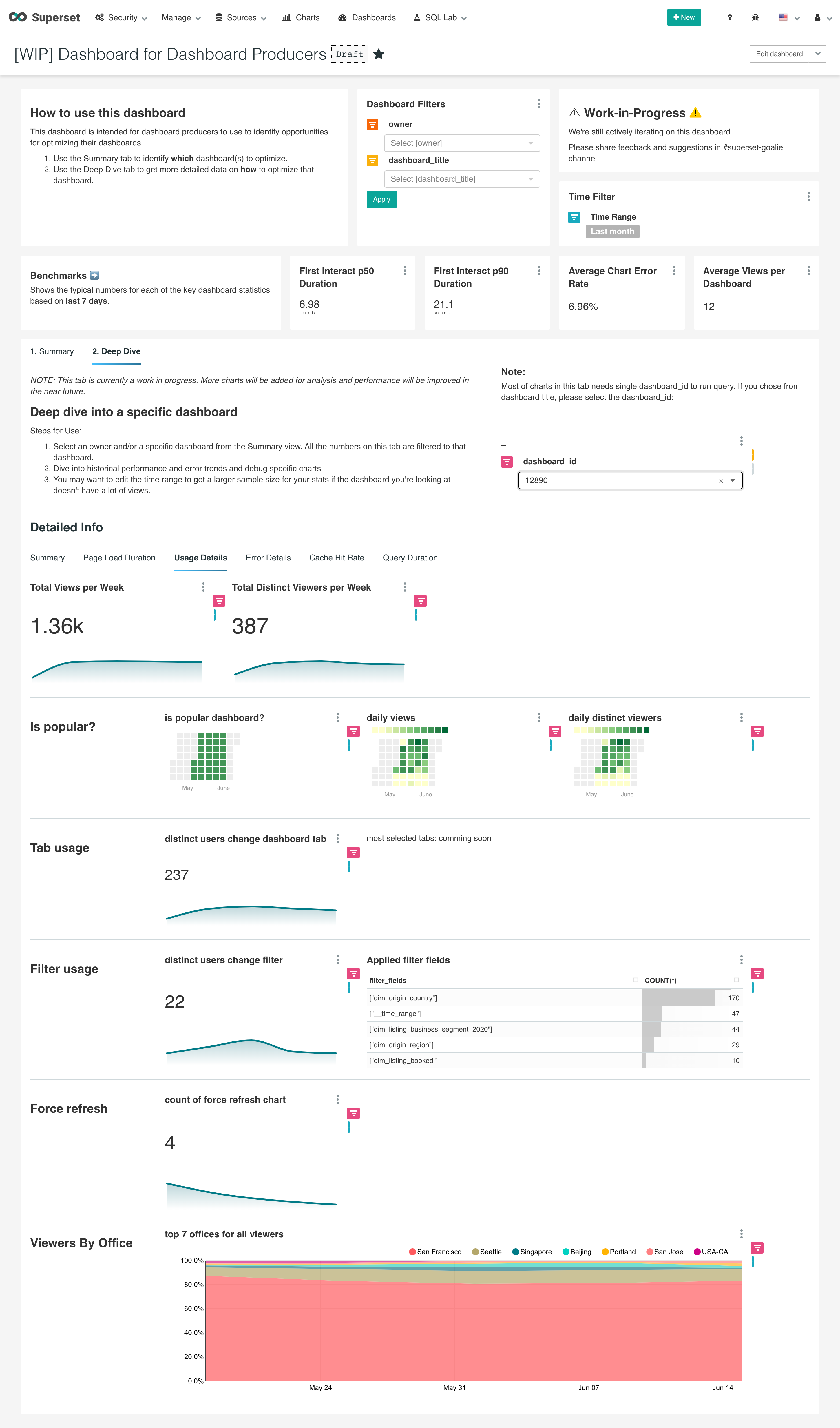Screen dimensions: 840x1428
Task: Clear the 12890 selection using the × control
Action: tap(720, 480)
